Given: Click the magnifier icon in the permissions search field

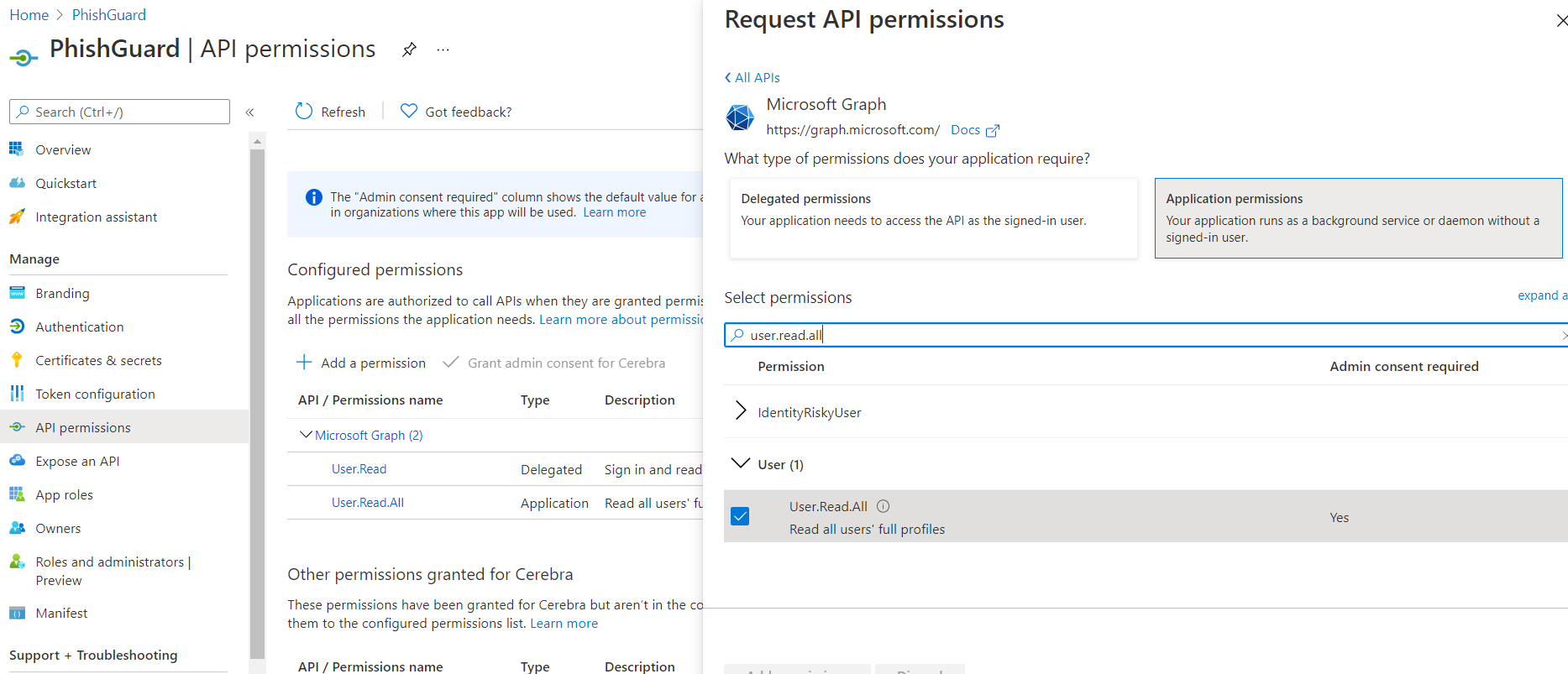Looking at the screenshot, I should pyautogui.click(x=737, y=335).
